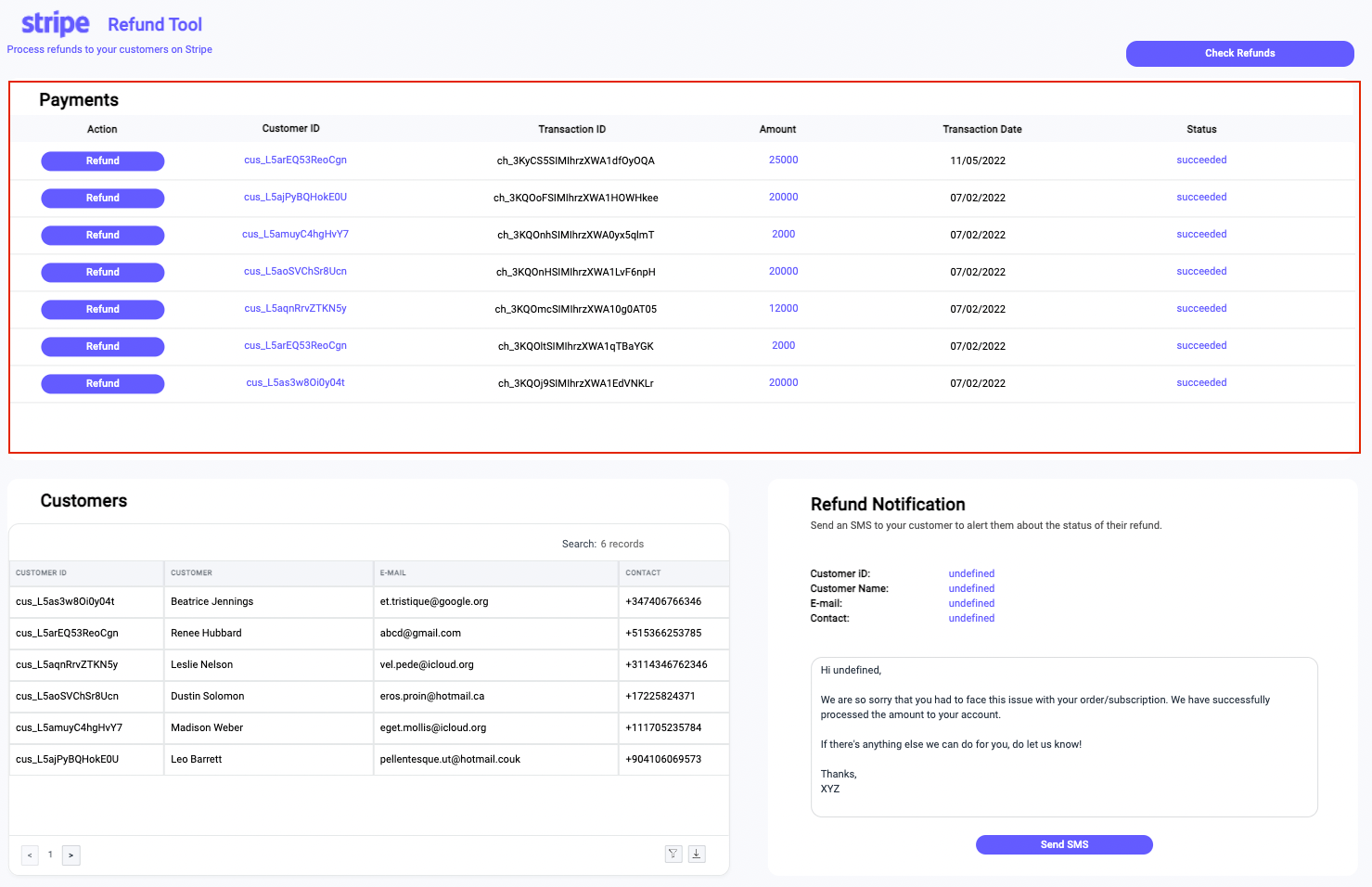Open customer link cus_L5as3w8Oi0y04t in Payments
This screenshot has height=887, width=1372.
[x=295, y=382]
